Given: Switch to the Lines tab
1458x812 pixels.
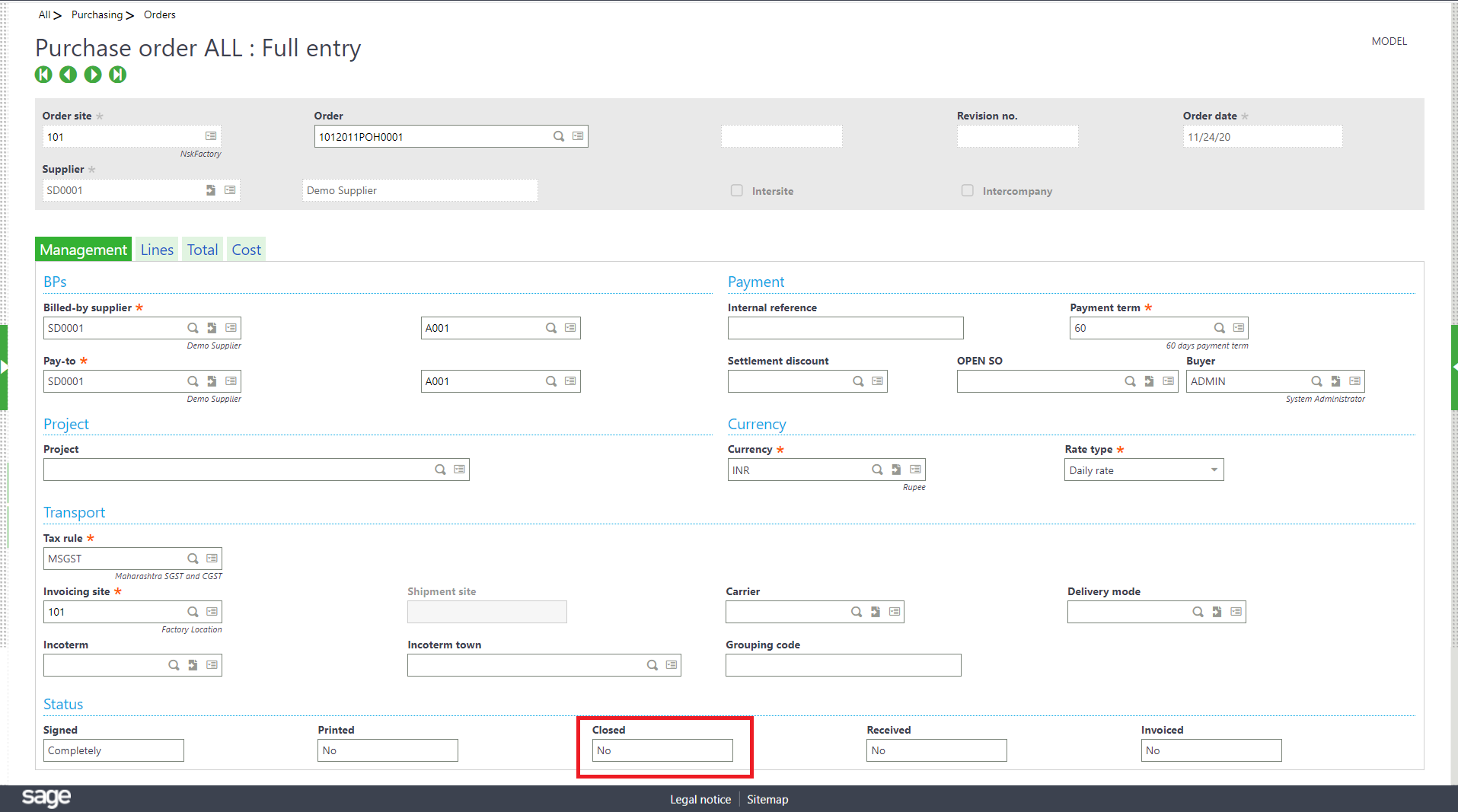Looking at the screenshot, I should [x=156, y=249].
